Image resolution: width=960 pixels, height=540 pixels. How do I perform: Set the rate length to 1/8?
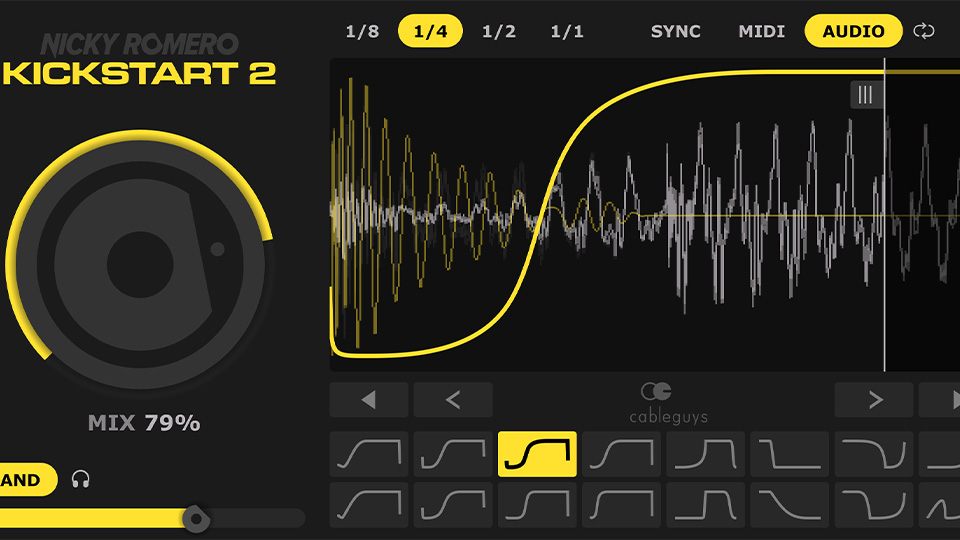coord(362,31)
